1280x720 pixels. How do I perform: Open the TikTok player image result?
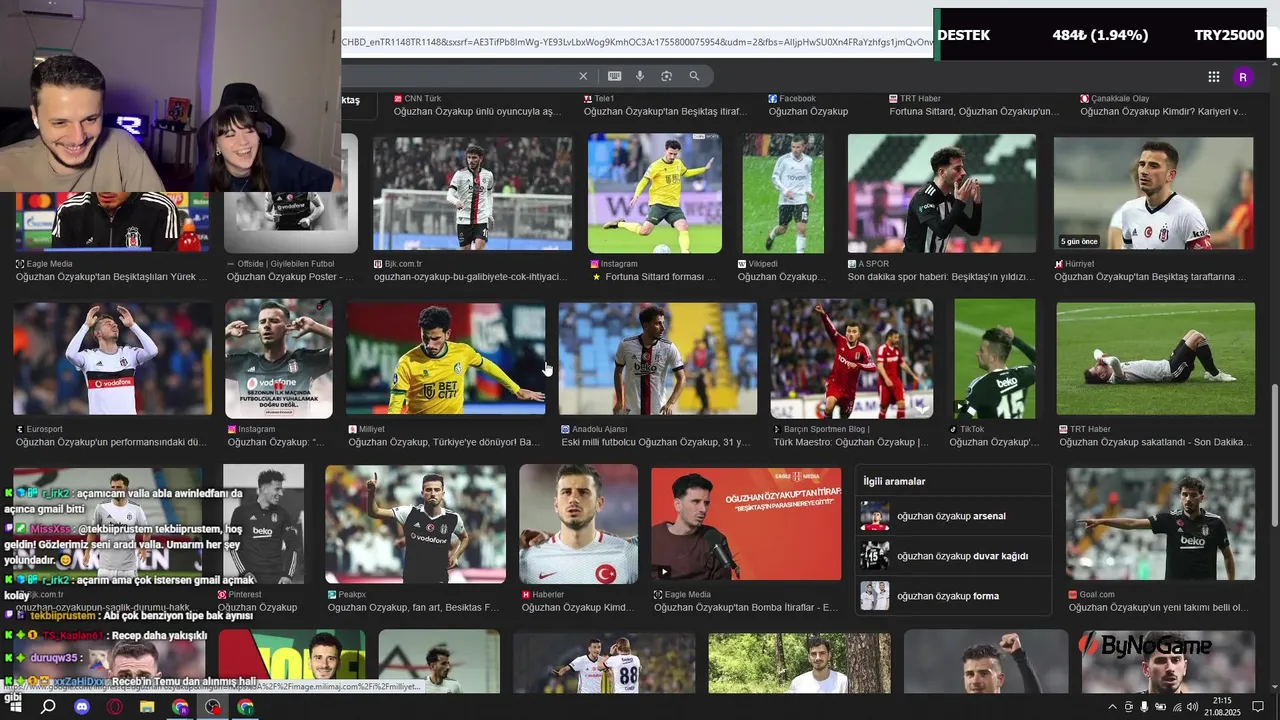tap(995, 359)
